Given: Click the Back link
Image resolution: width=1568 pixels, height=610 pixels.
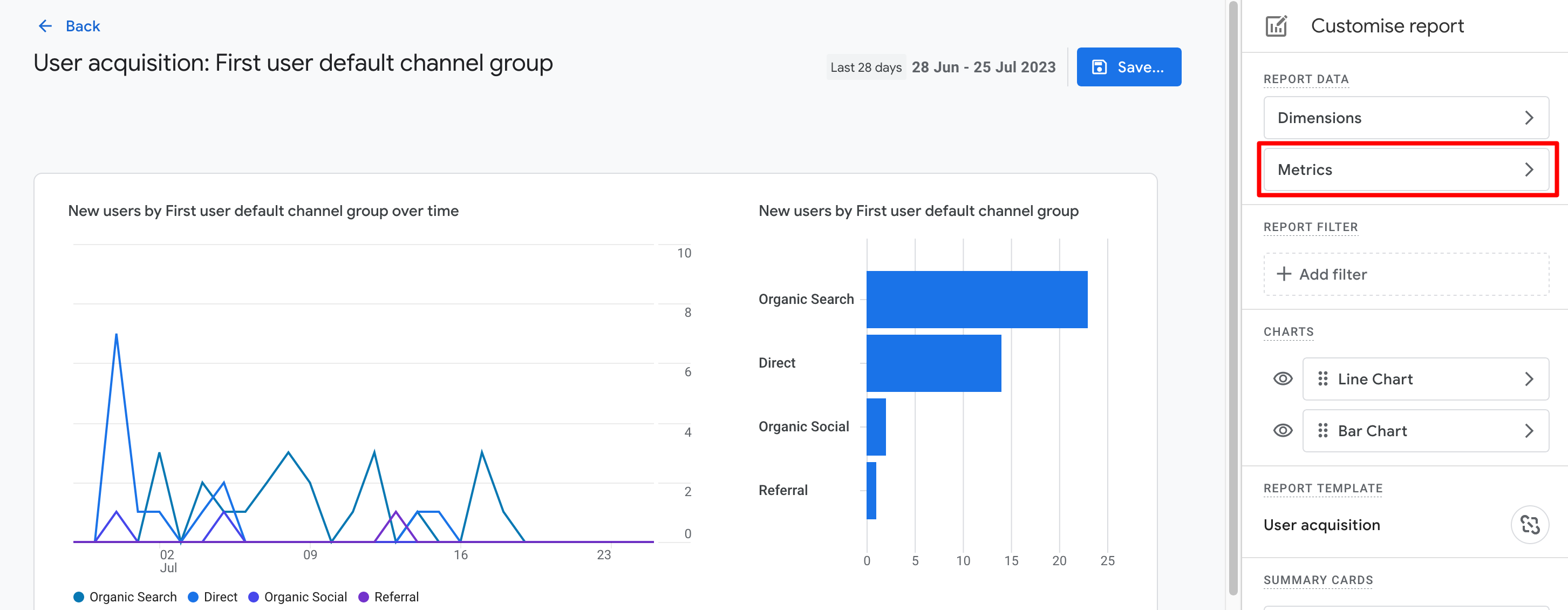Looking at the screenshot, I should click(83, 25).
